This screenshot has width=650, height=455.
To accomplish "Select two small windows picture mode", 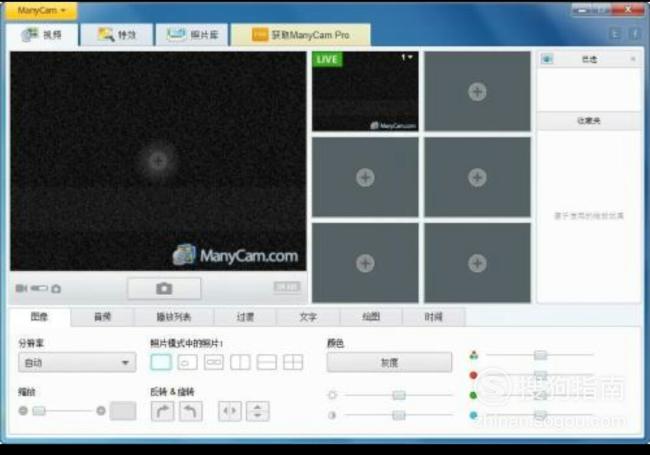I will coord(214,362).
